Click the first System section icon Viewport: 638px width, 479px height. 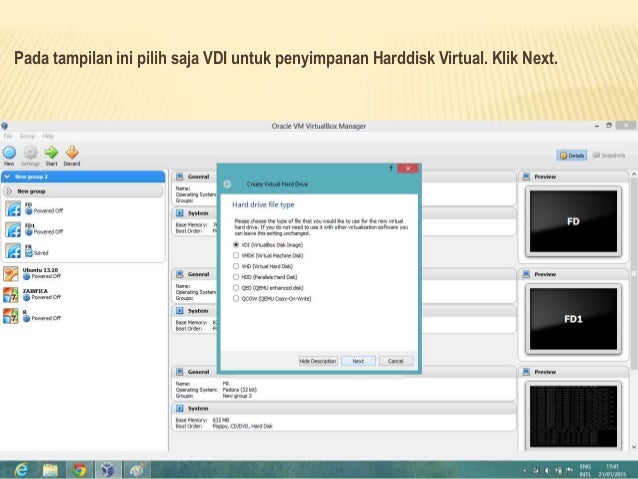coord(179,213)
